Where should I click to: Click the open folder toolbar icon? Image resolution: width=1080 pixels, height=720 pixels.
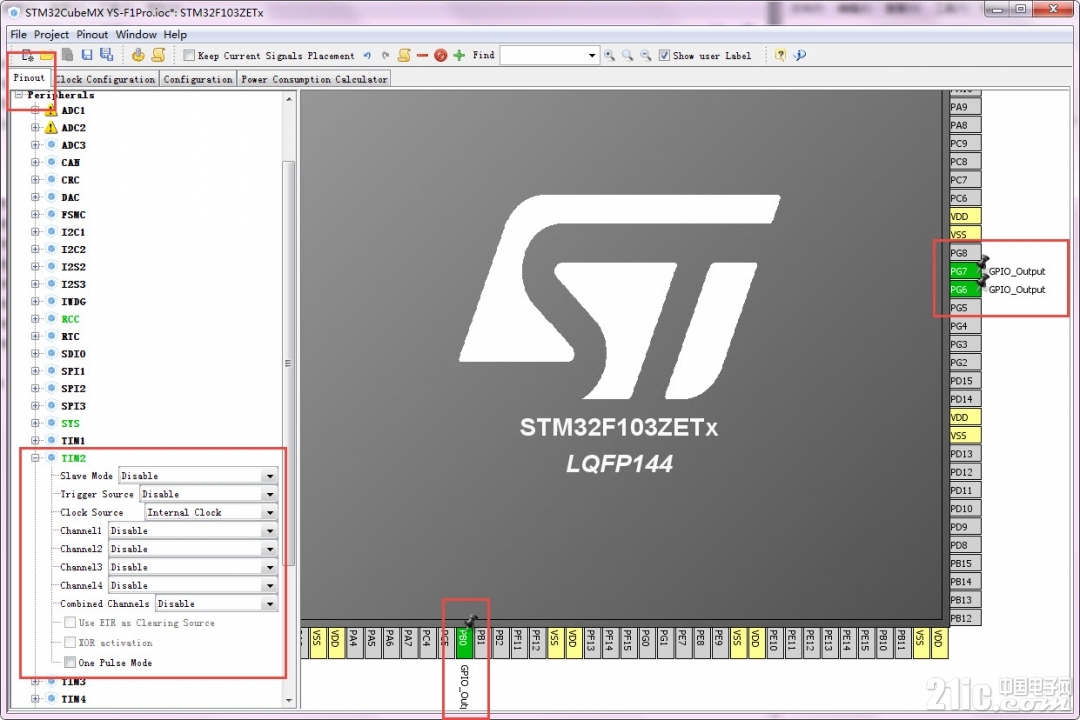(46, 56)
